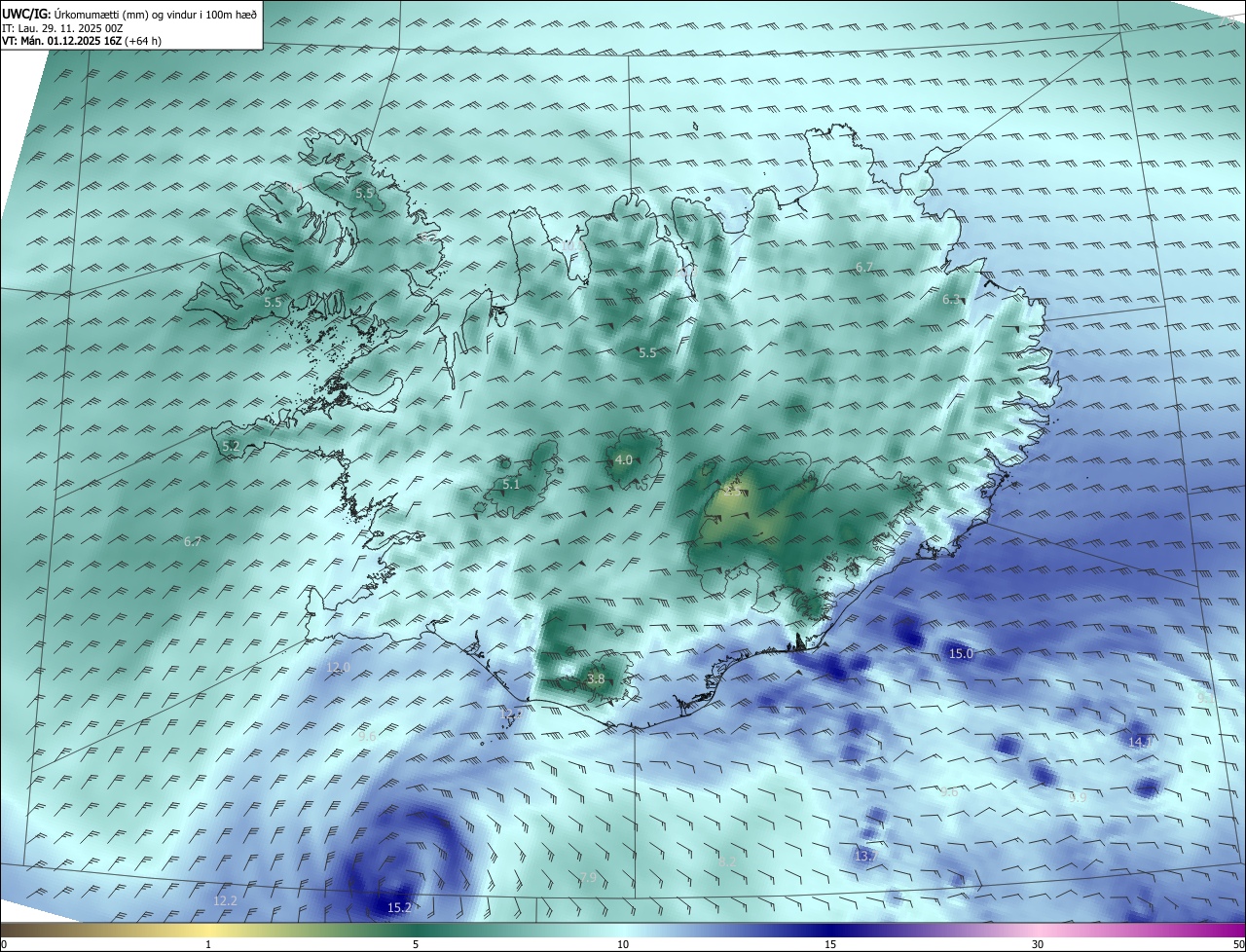Click the 1 tick on the color scale
This screenshot has width=1246, height=952.
208,945
